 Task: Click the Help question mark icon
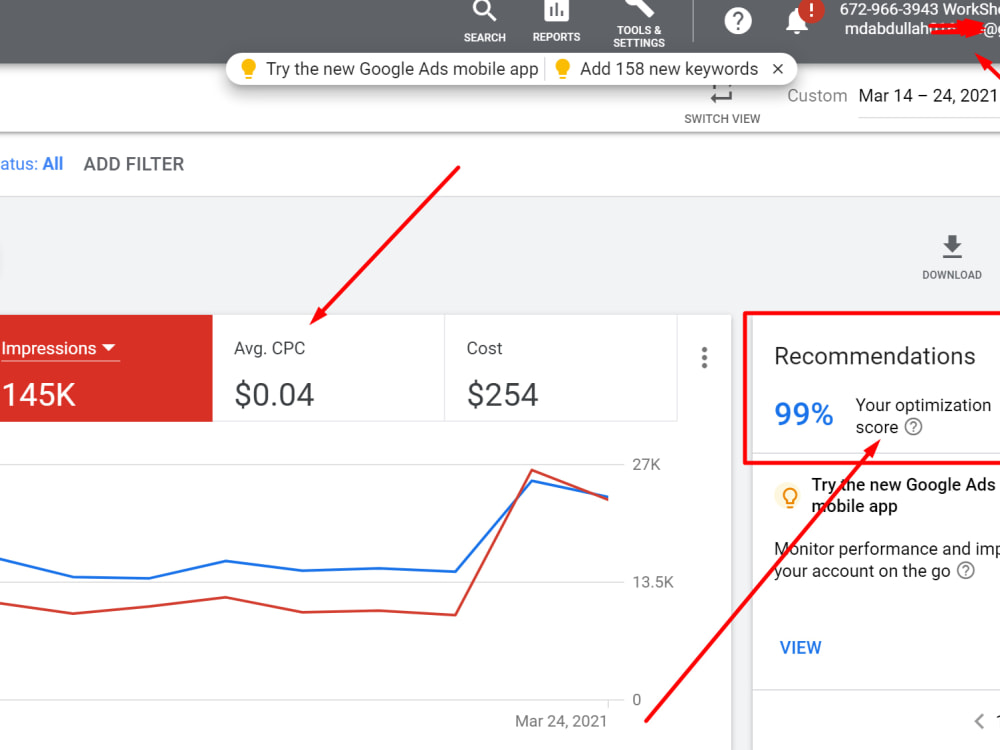pyautogui.click(x=738, y=21)
